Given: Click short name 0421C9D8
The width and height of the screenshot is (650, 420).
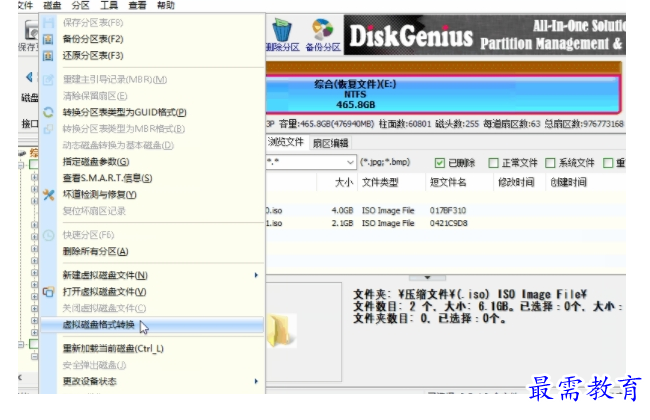Looking at the screenshot, I should pos(449,223).
